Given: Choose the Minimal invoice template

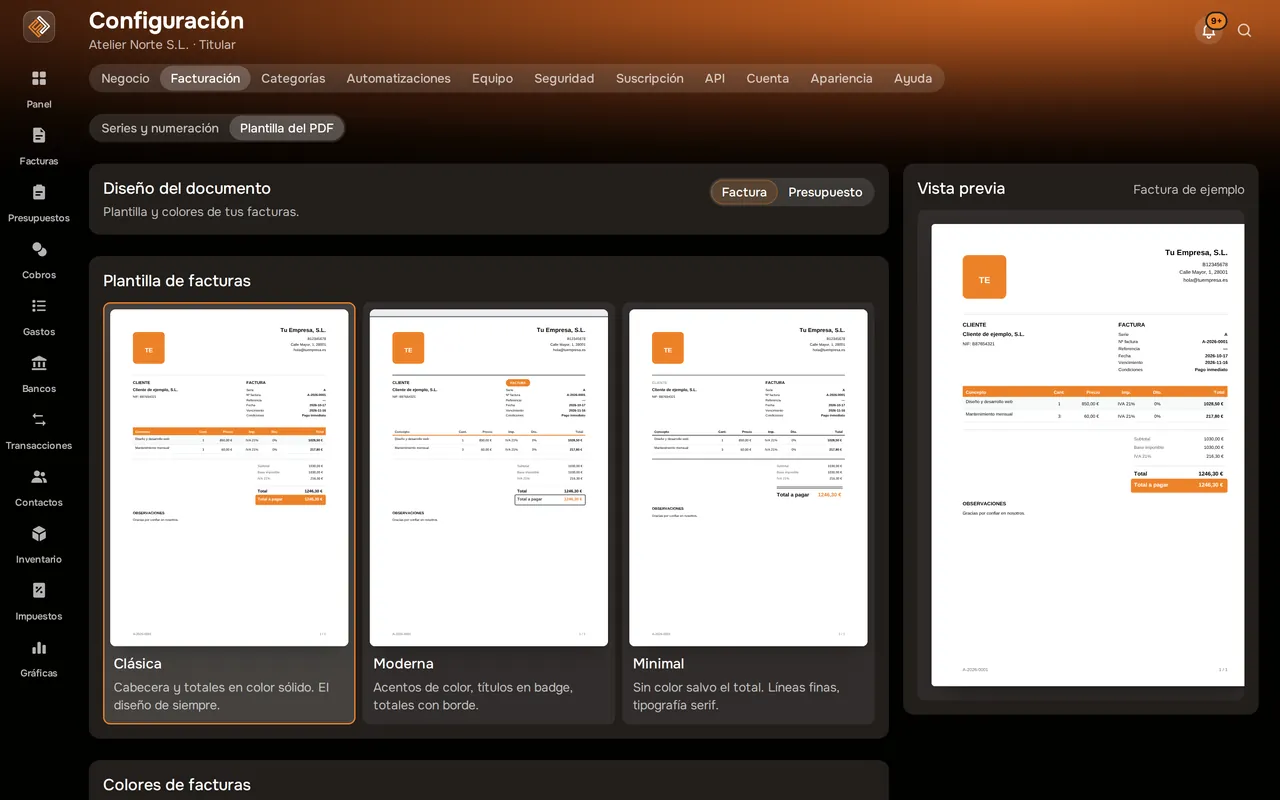Looking at the screenshot, I should click(748, 513).
